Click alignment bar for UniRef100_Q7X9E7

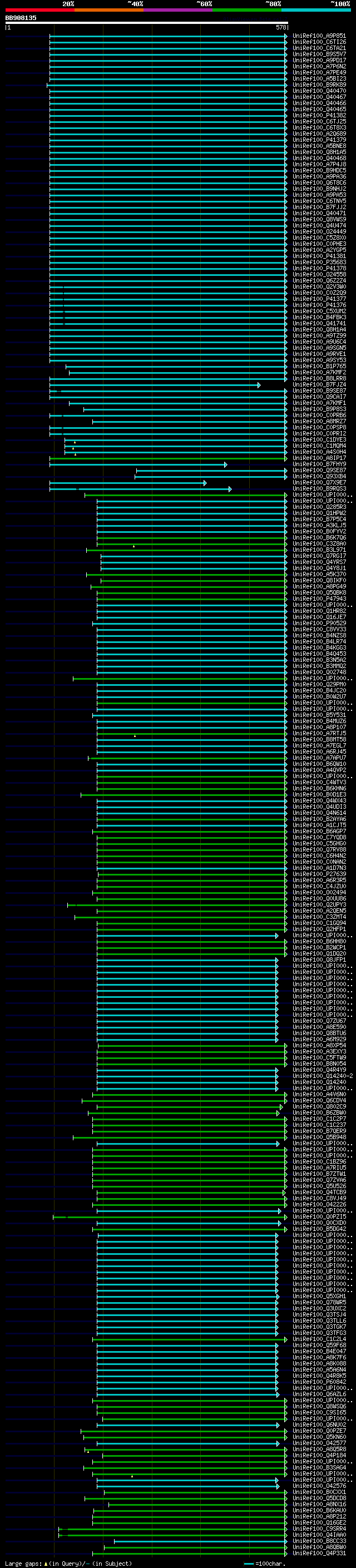coord(128,483)
